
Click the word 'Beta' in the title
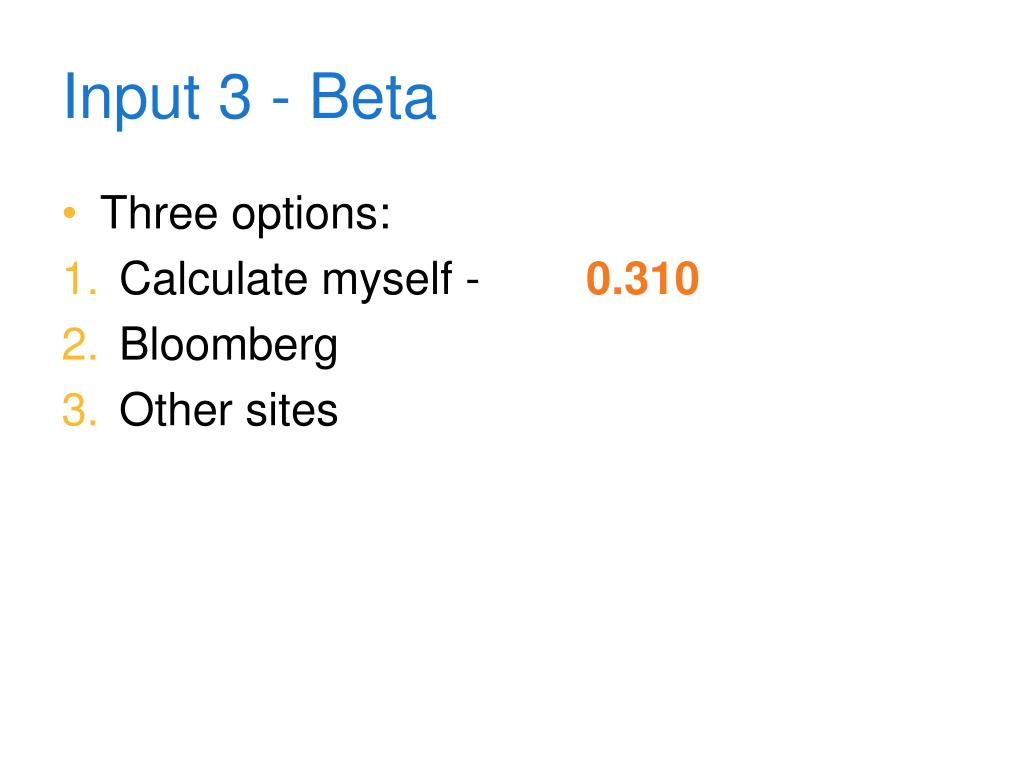click(x=372, y=97)
